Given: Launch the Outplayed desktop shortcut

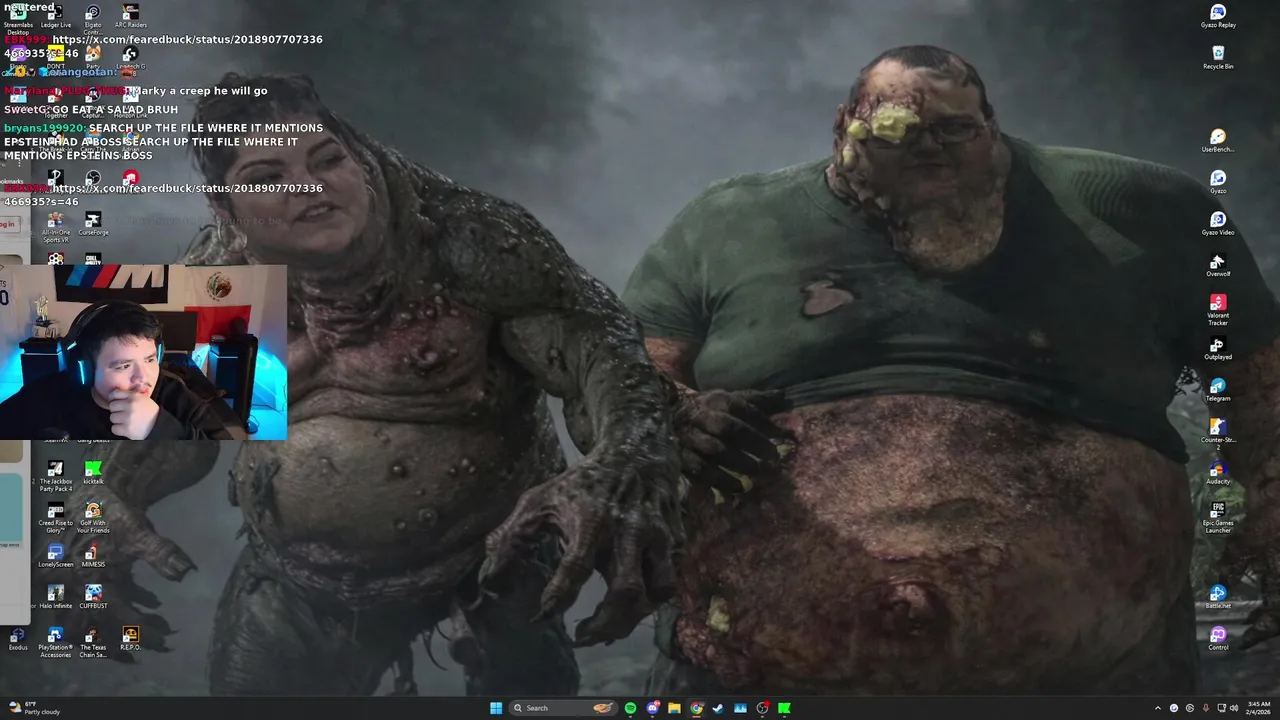Looking at the screenshot, I should [x=1218, y=348].
